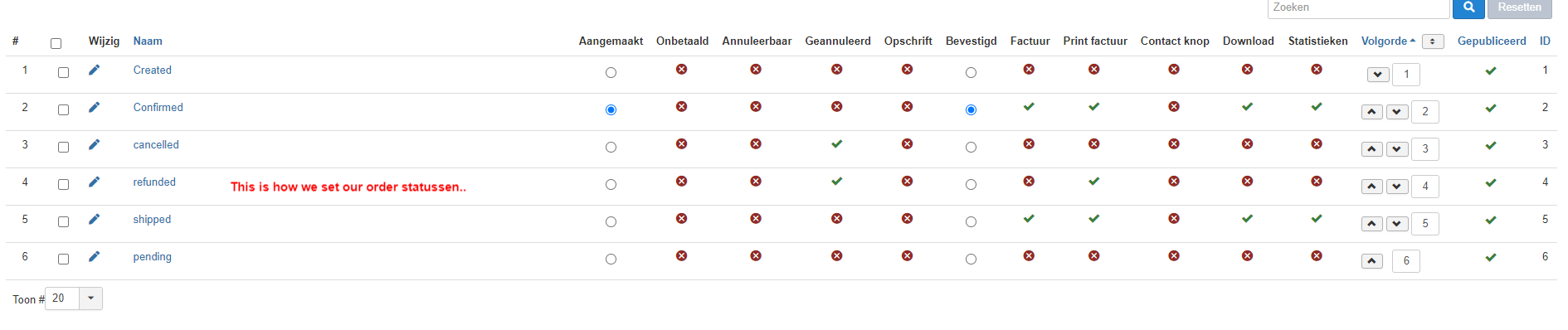Edit the Created status with its pencil icon
This screenshot has width=1568, height=330.
[95, 70]
